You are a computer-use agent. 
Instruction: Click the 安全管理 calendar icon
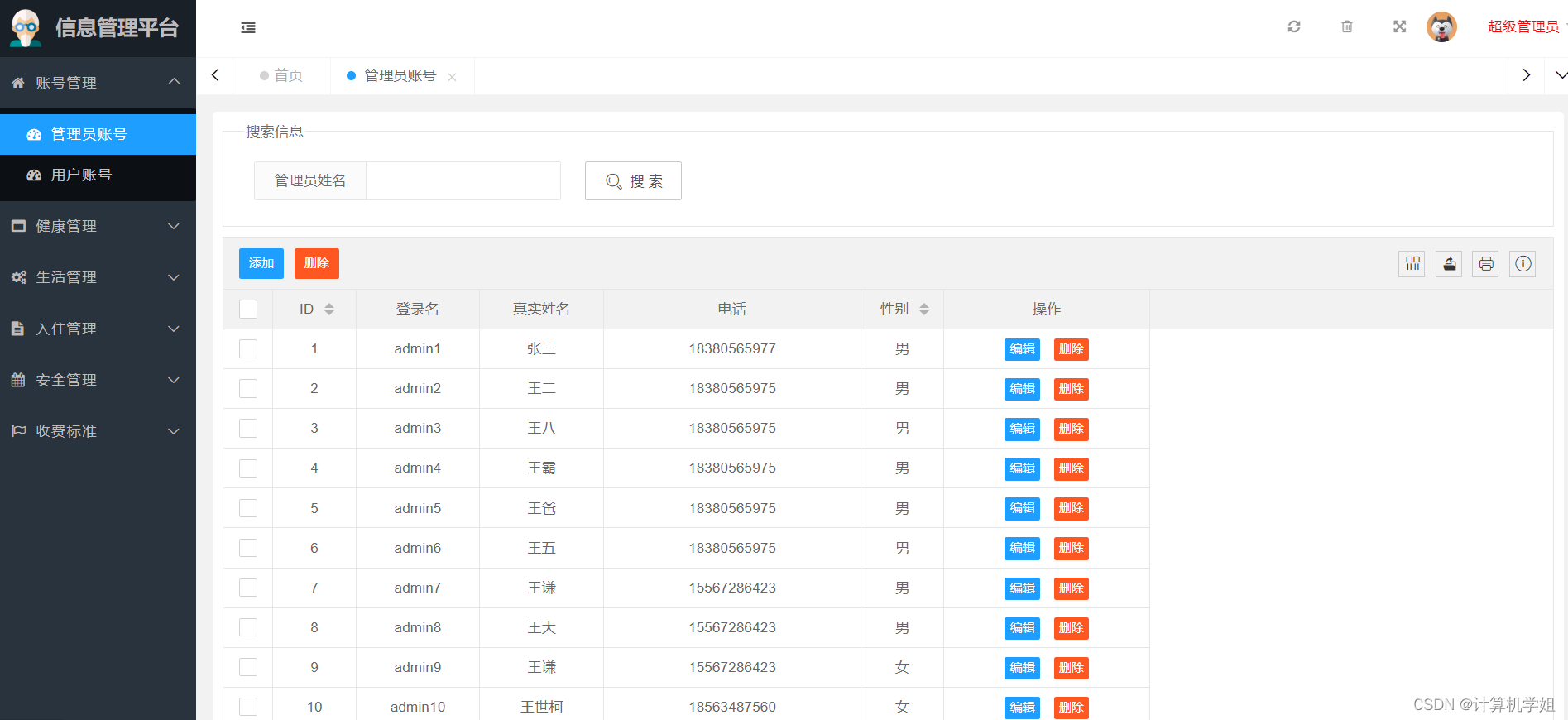click(x=18, y=380)
